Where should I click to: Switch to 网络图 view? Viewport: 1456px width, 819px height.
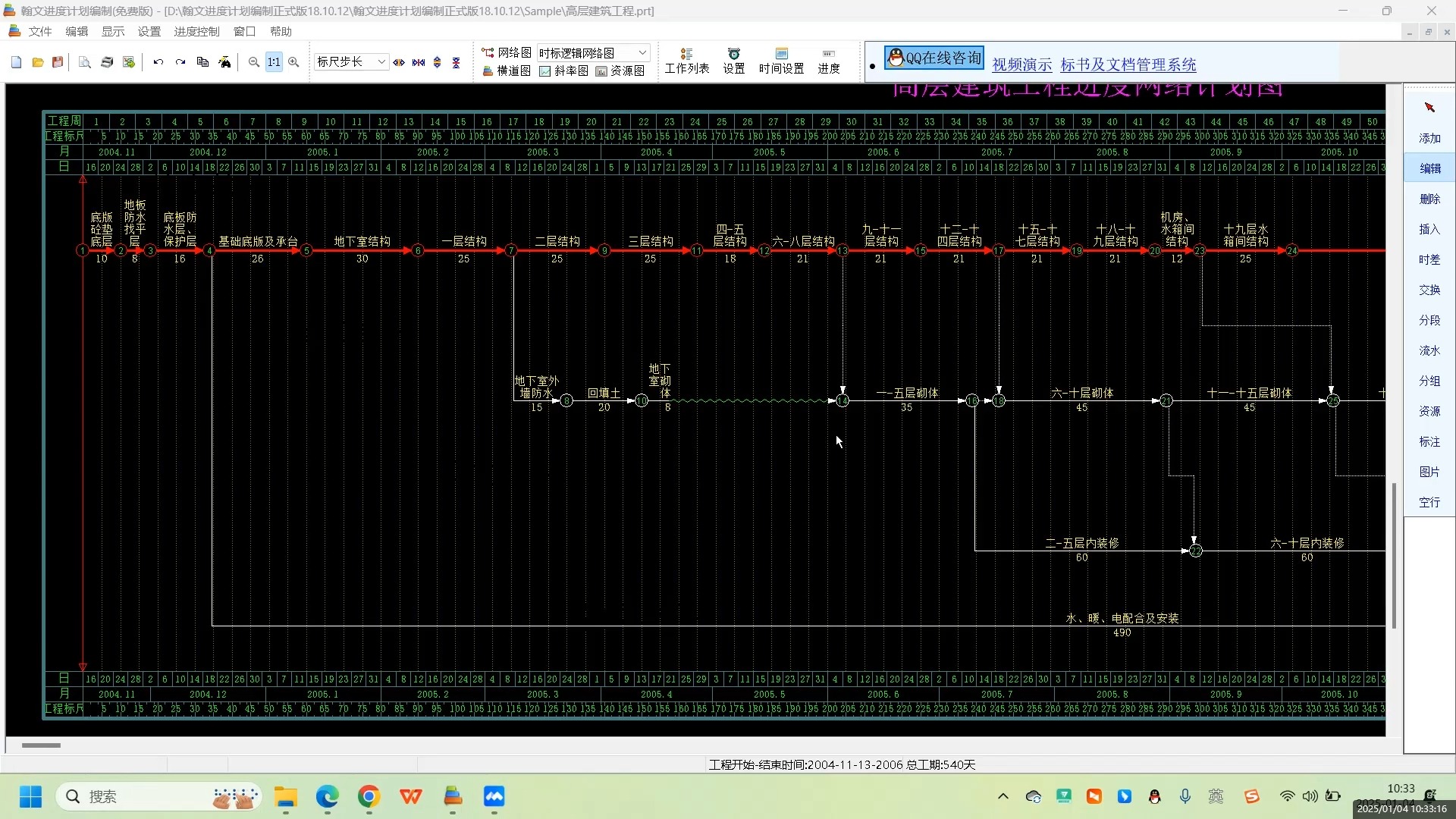[507, 52]
